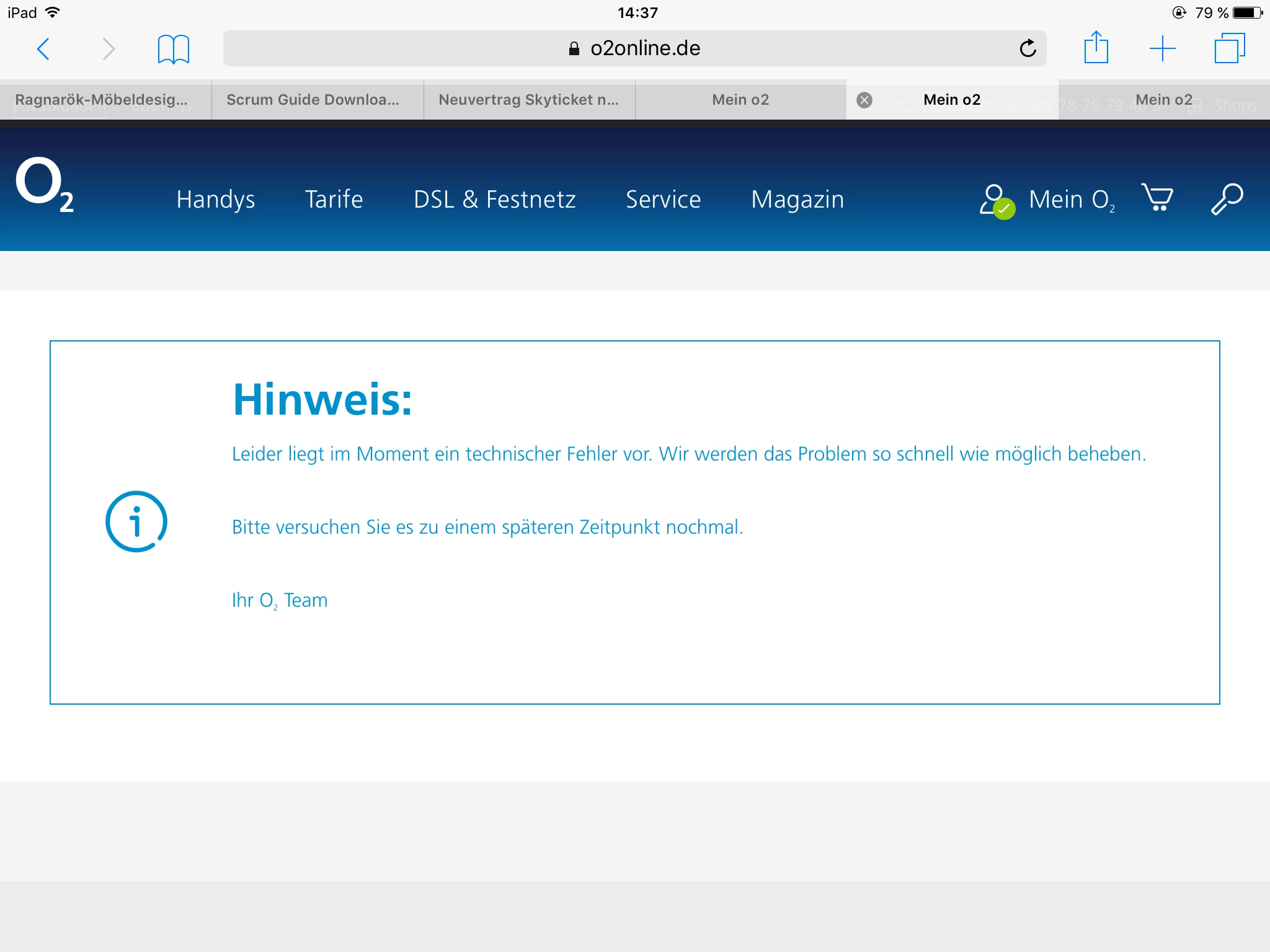Open the Tarife navigation menu
Viewport: 1270px width, 952px height.
tap(334, 200)
